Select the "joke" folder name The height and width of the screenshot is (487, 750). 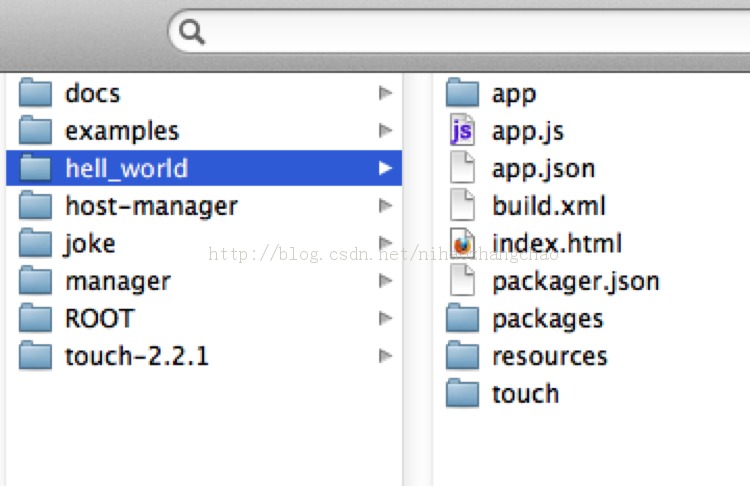[x=89, y=244]
